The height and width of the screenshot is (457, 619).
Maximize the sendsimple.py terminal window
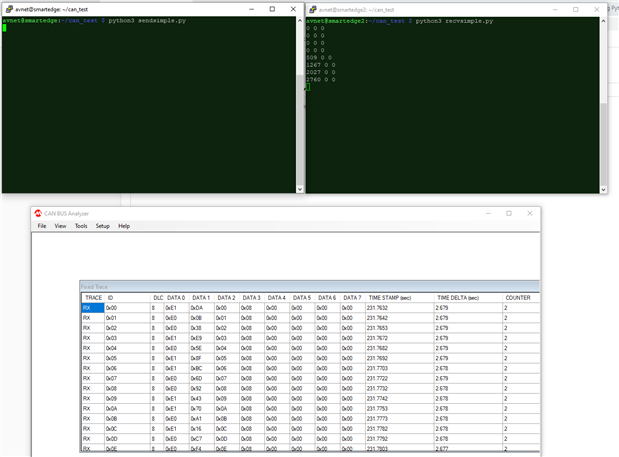pos(273,9)
